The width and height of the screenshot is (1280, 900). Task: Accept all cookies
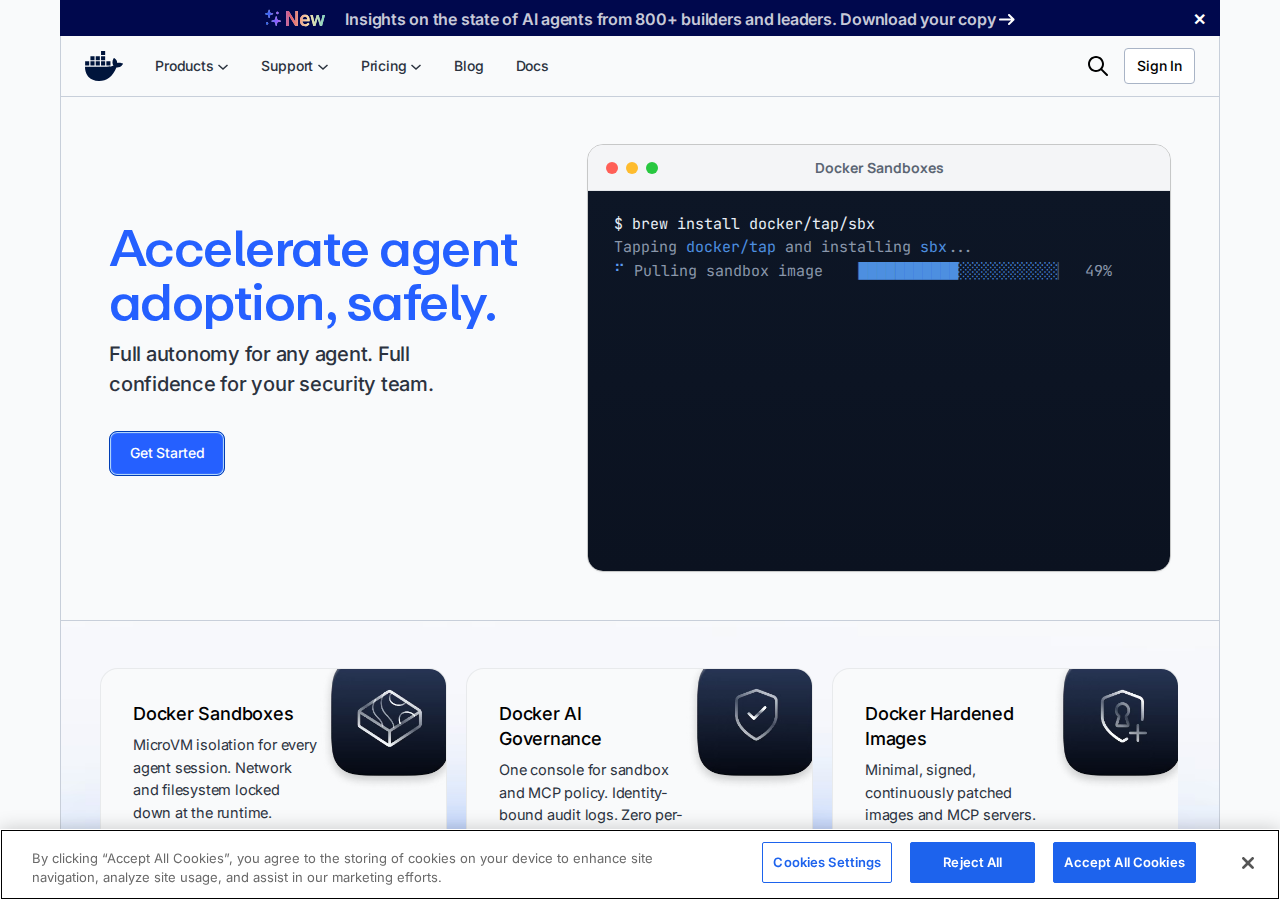(x=1124, y=862)
